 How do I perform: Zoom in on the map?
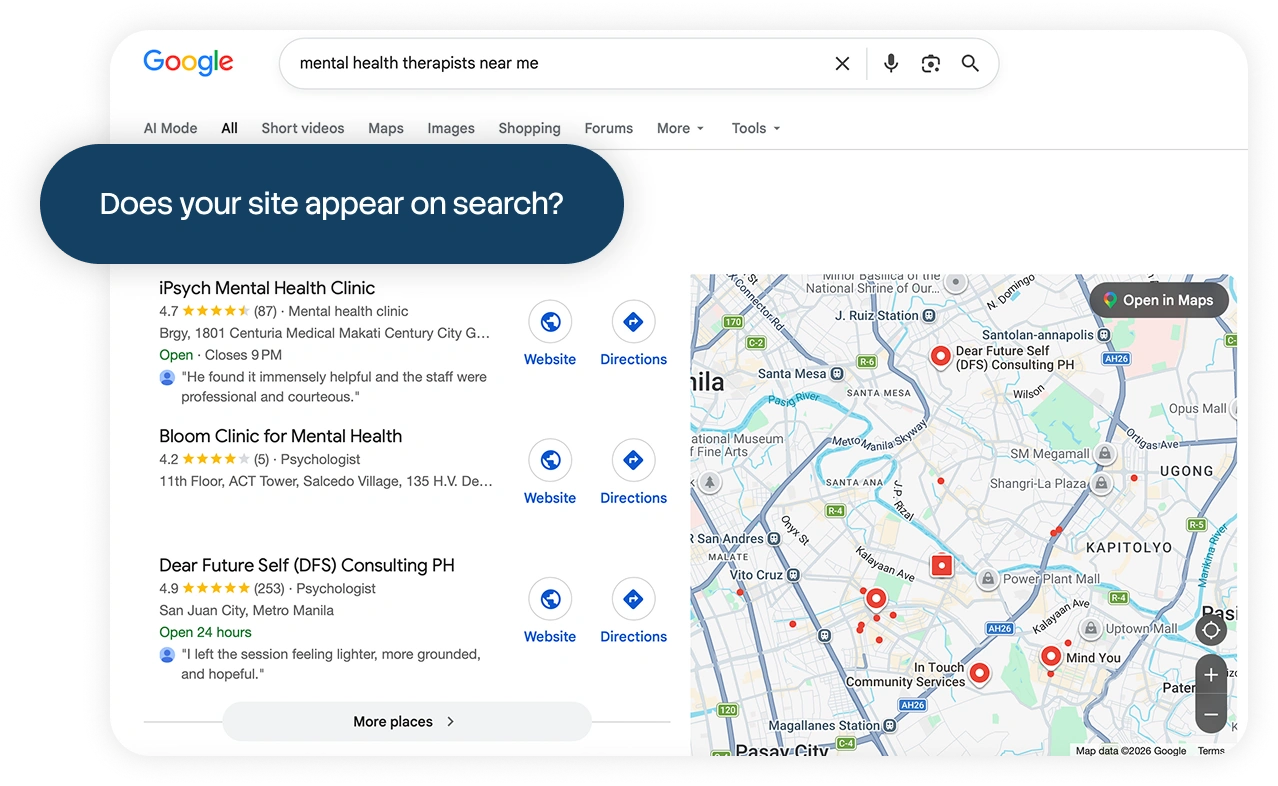(x=1211, y=675)
